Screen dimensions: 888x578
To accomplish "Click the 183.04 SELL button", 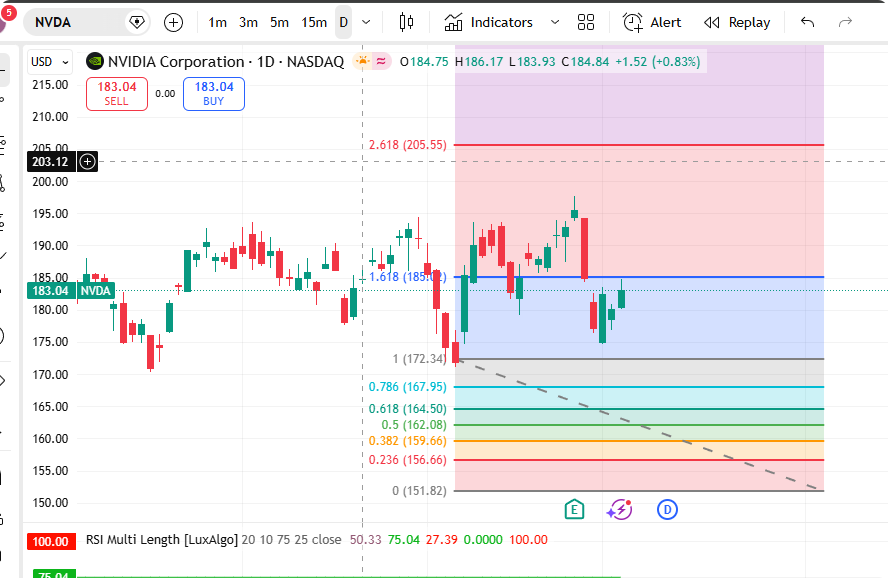I will point(117,94).
